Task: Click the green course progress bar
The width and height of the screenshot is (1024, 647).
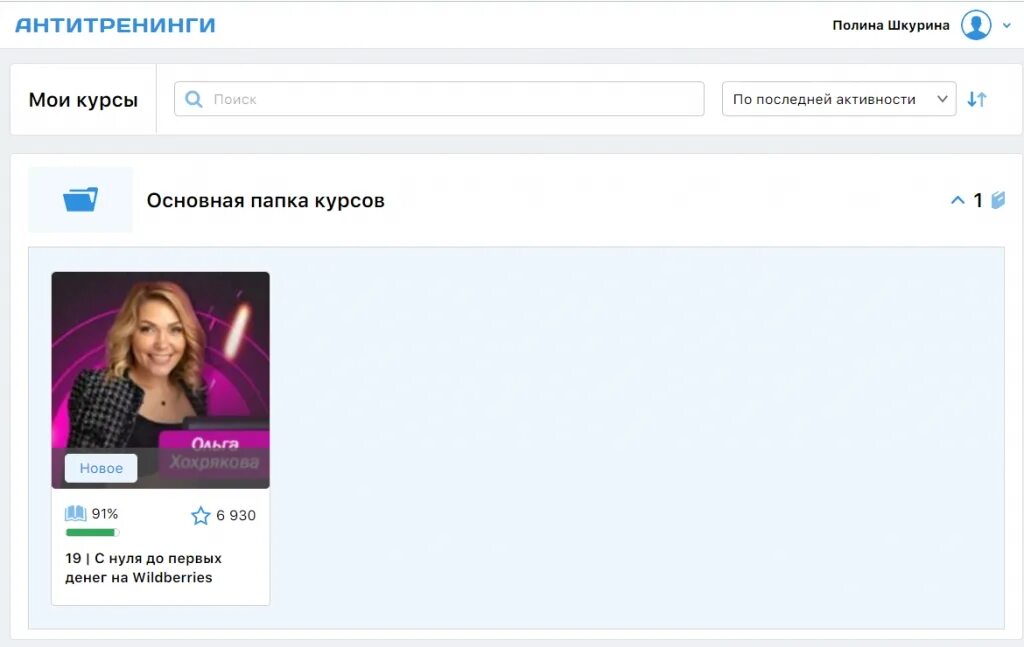Action: pos(92,532)
